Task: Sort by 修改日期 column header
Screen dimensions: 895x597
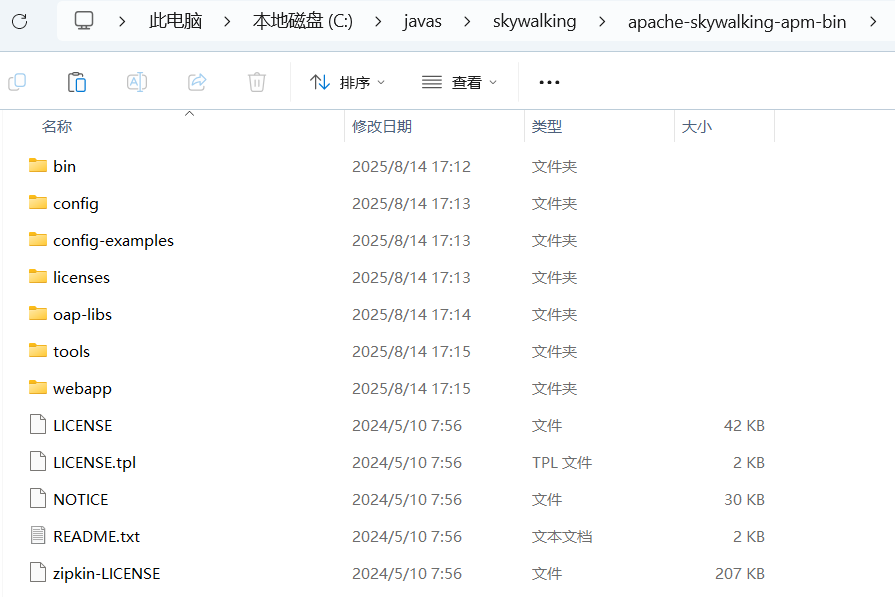Action: pos(382,126)
